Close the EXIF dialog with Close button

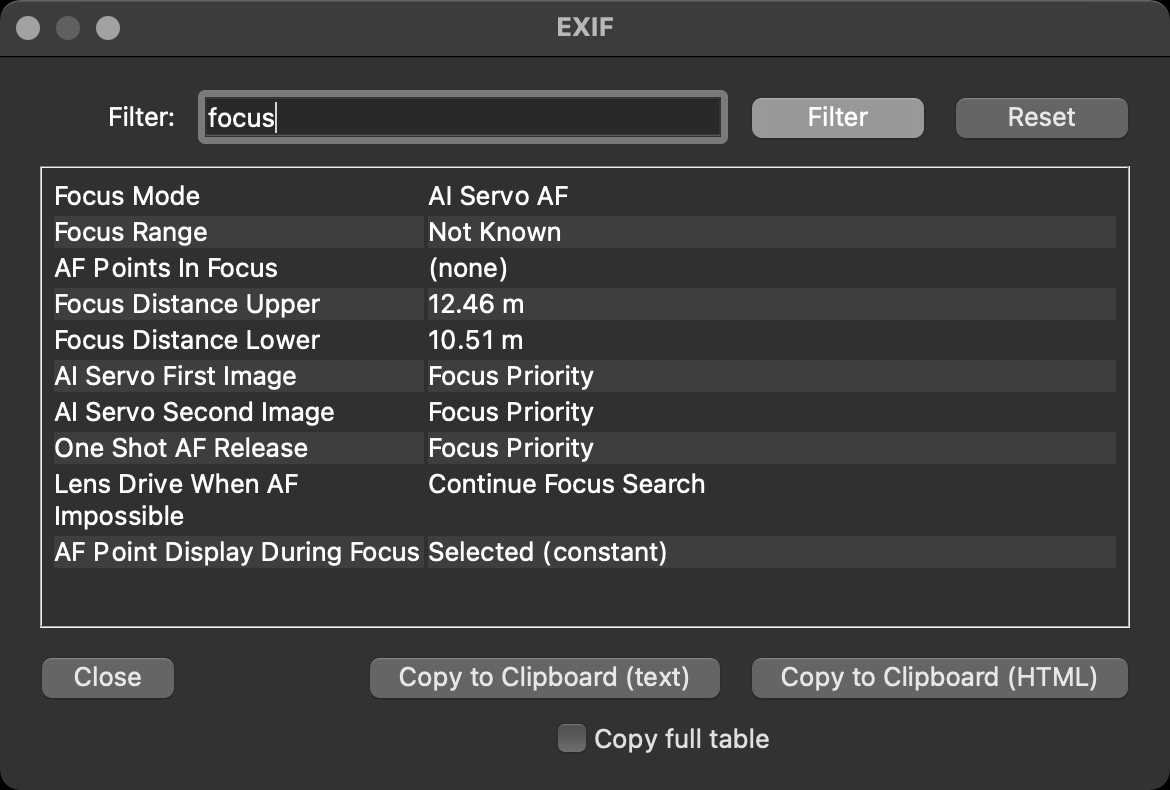(x=107, y=678)
